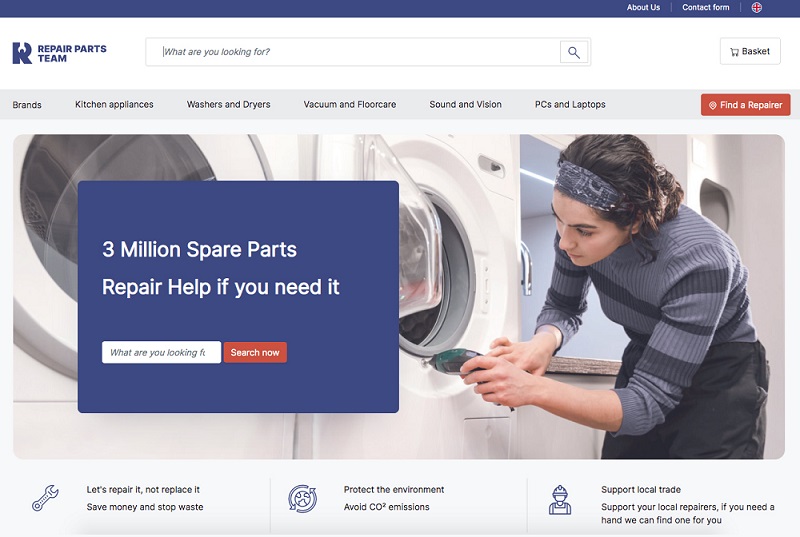Click the local trade worker icon

point(560,500)
